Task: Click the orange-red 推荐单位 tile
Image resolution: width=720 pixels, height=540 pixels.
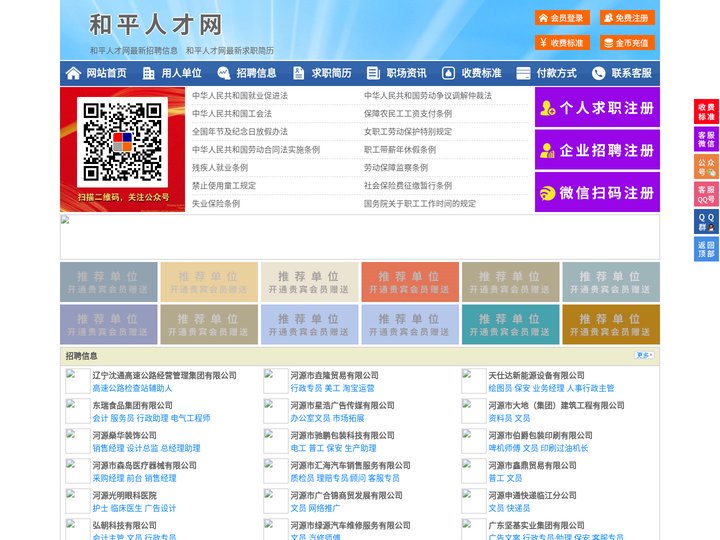Action: coord(410,282)
